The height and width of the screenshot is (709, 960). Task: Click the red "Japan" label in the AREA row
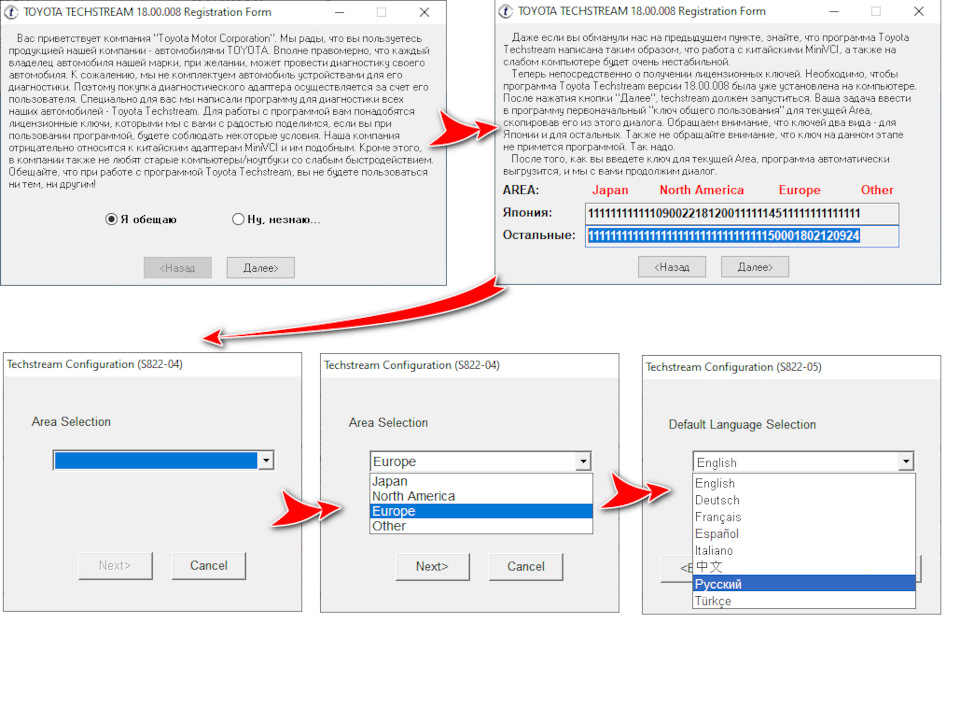click(610, 190)
